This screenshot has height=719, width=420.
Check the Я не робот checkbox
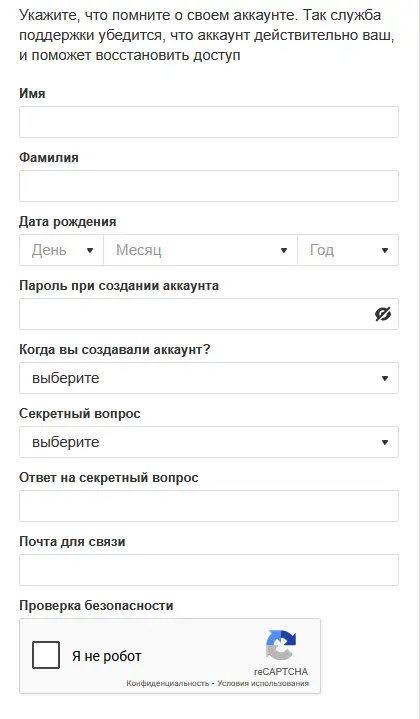point(46,655)
